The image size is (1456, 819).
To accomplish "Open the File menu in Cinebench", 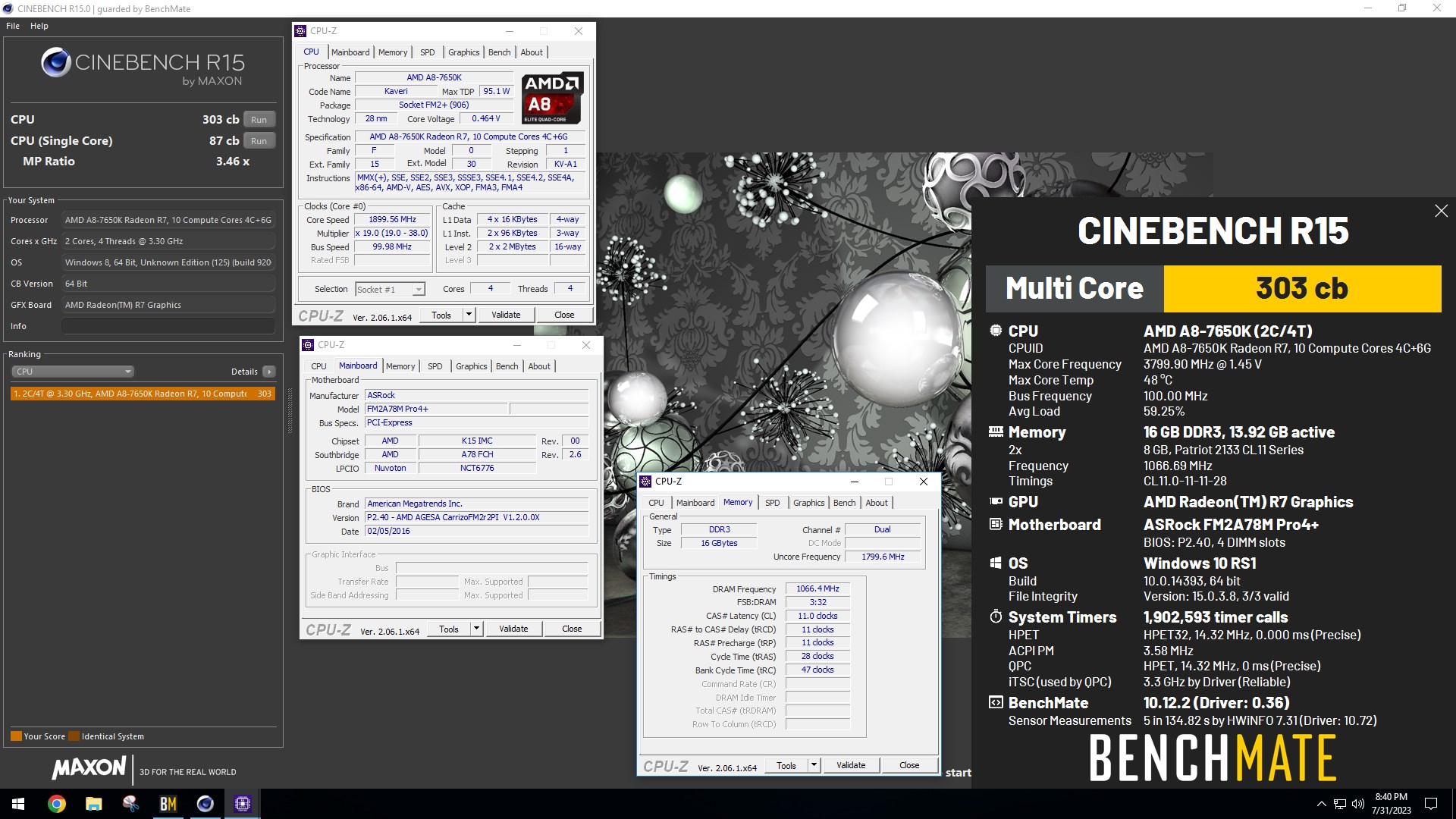I will click(13, 26).
